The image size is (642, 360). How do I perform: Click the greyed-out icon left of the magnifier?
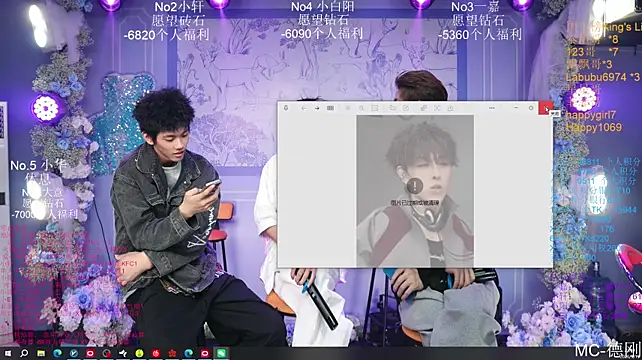point(348,108)
